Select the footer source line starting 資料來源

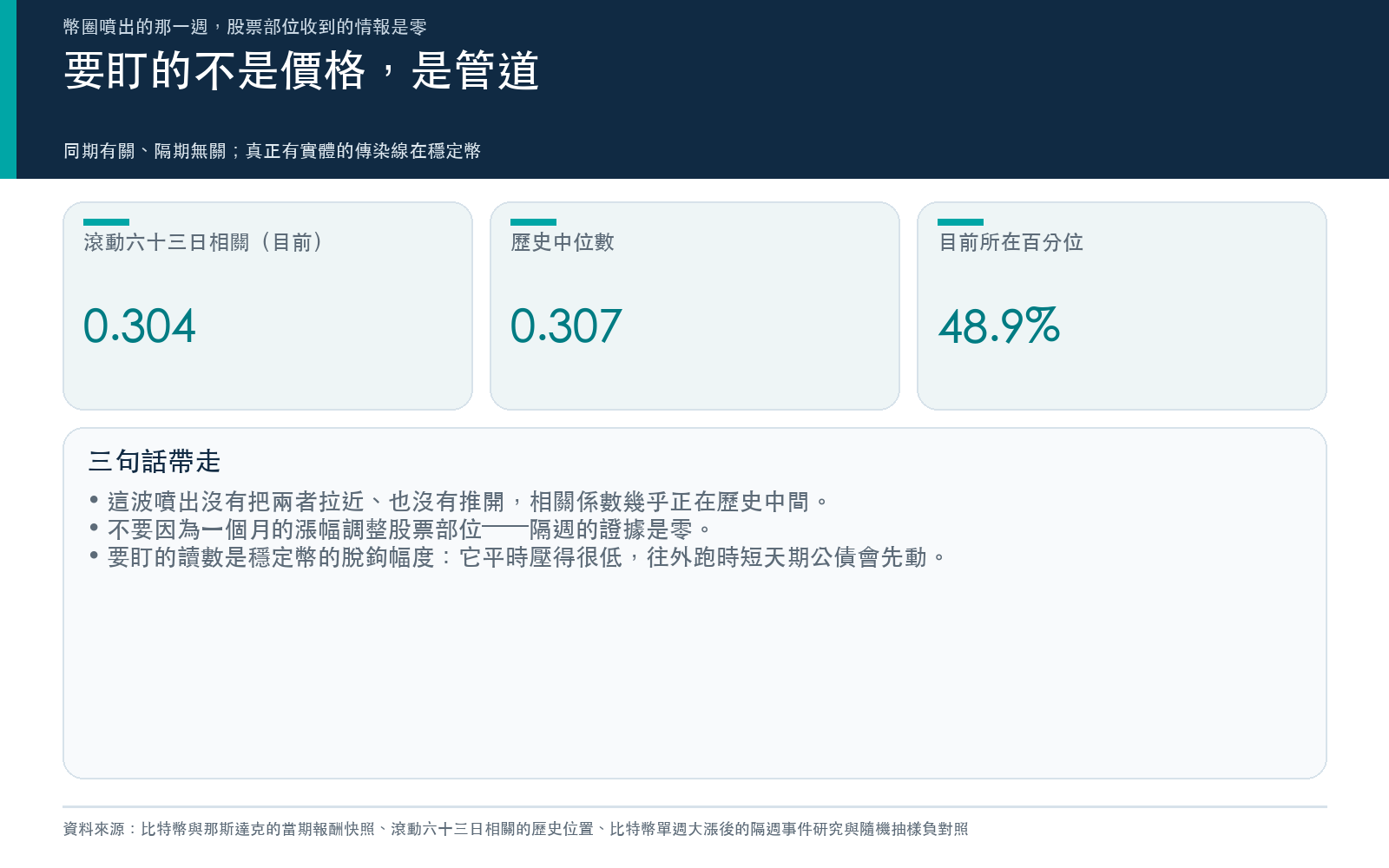point(516,829)
